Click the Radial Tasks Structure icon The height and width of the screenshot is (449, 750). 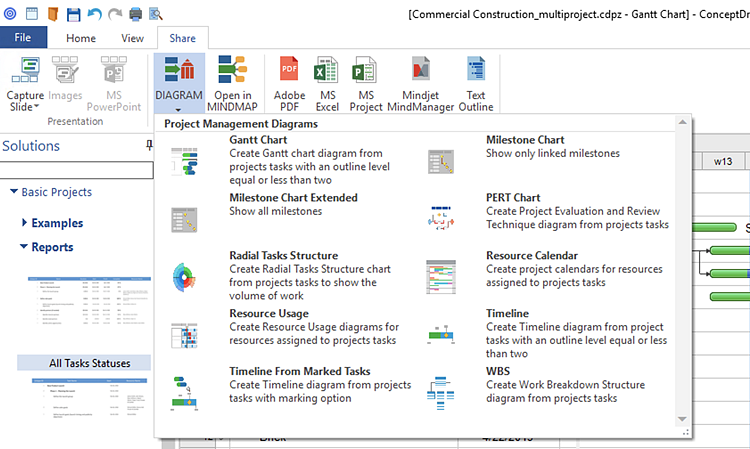coord(185,277)
